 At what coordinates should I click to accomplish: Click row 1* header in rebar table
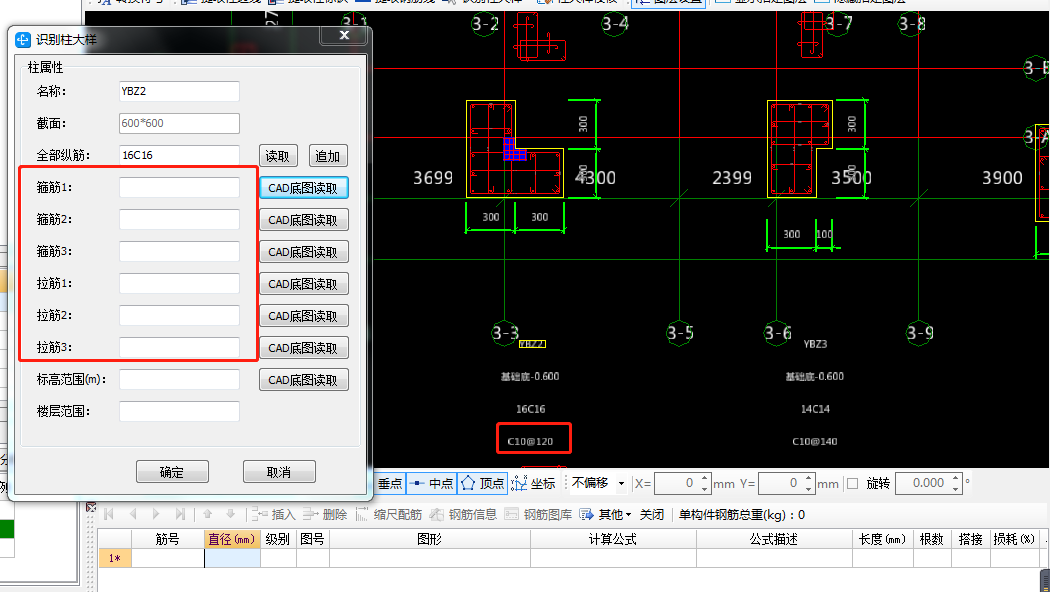[115, 559]
